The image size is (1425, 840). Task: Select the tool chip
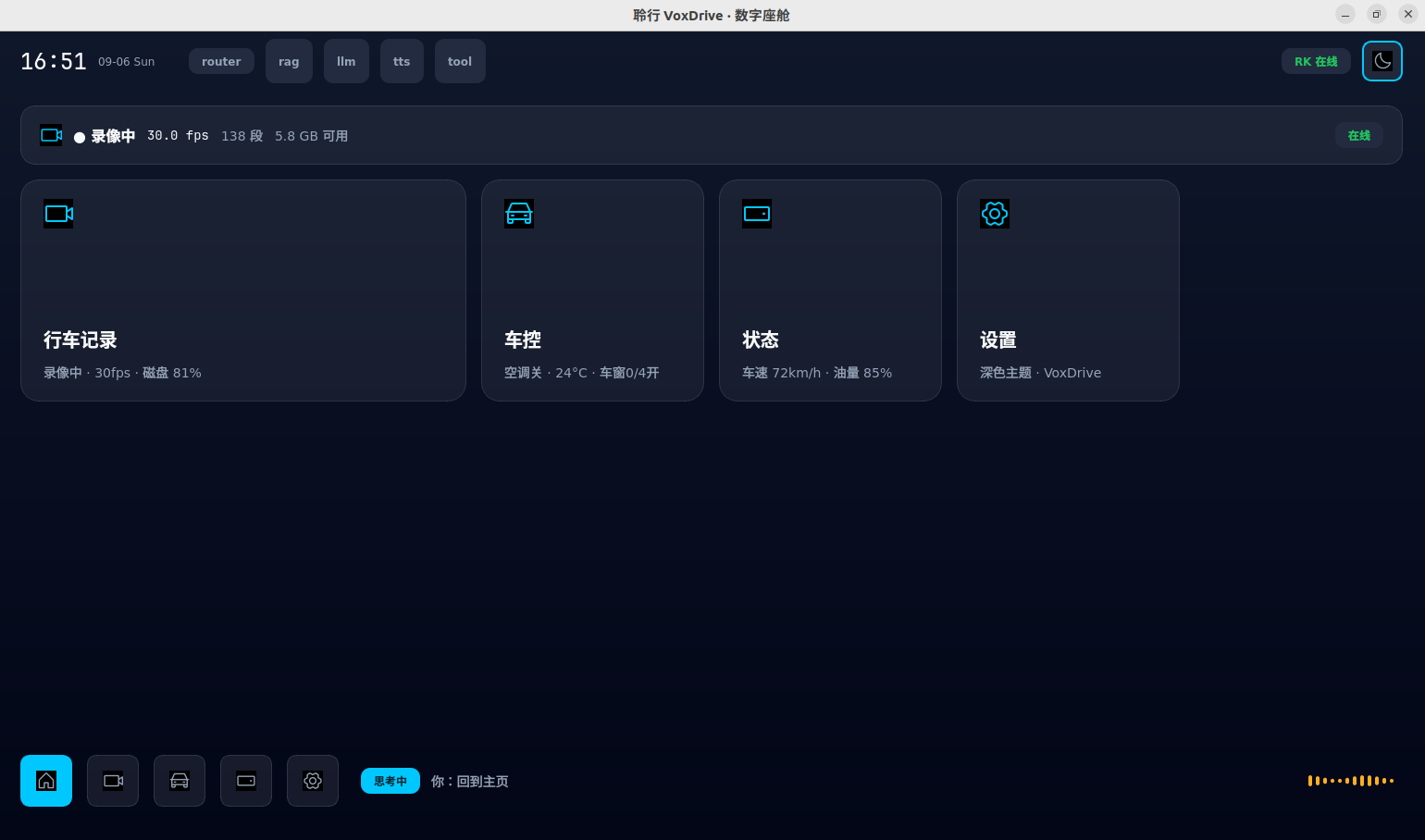click(x=460, y=61)
